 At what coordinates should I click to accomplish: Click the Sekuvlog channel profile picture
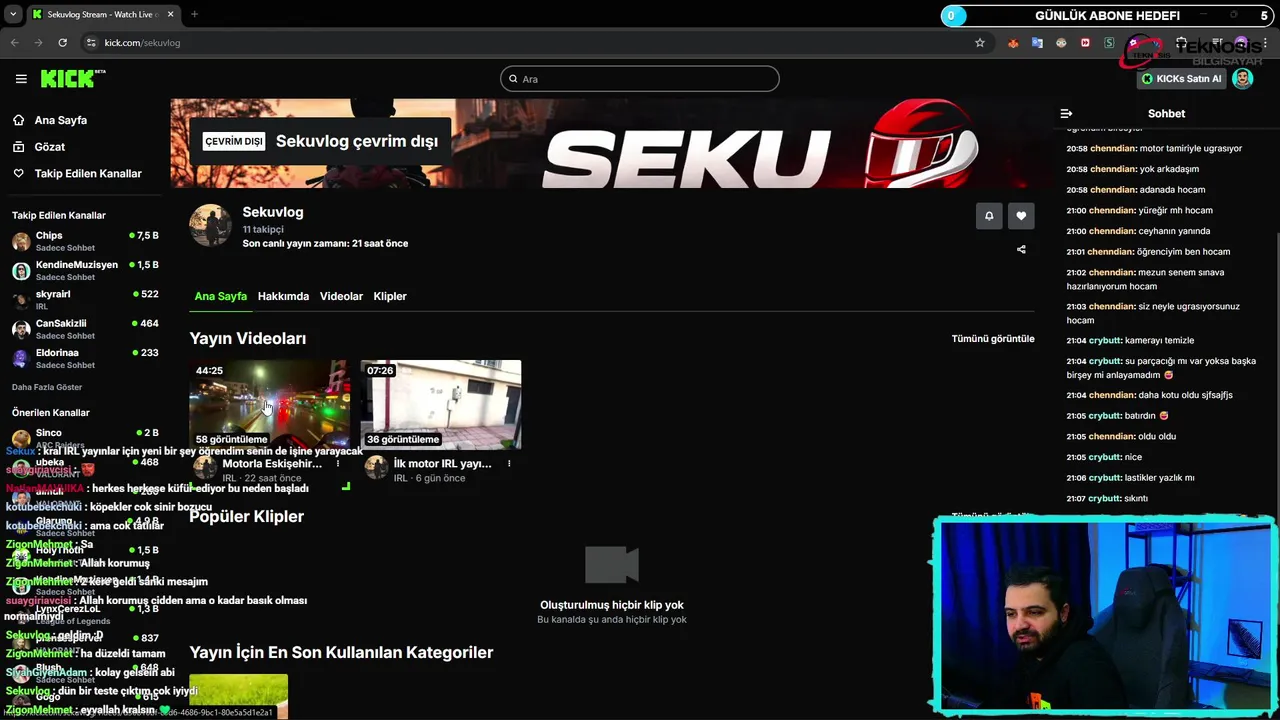[x=211, y=225]
